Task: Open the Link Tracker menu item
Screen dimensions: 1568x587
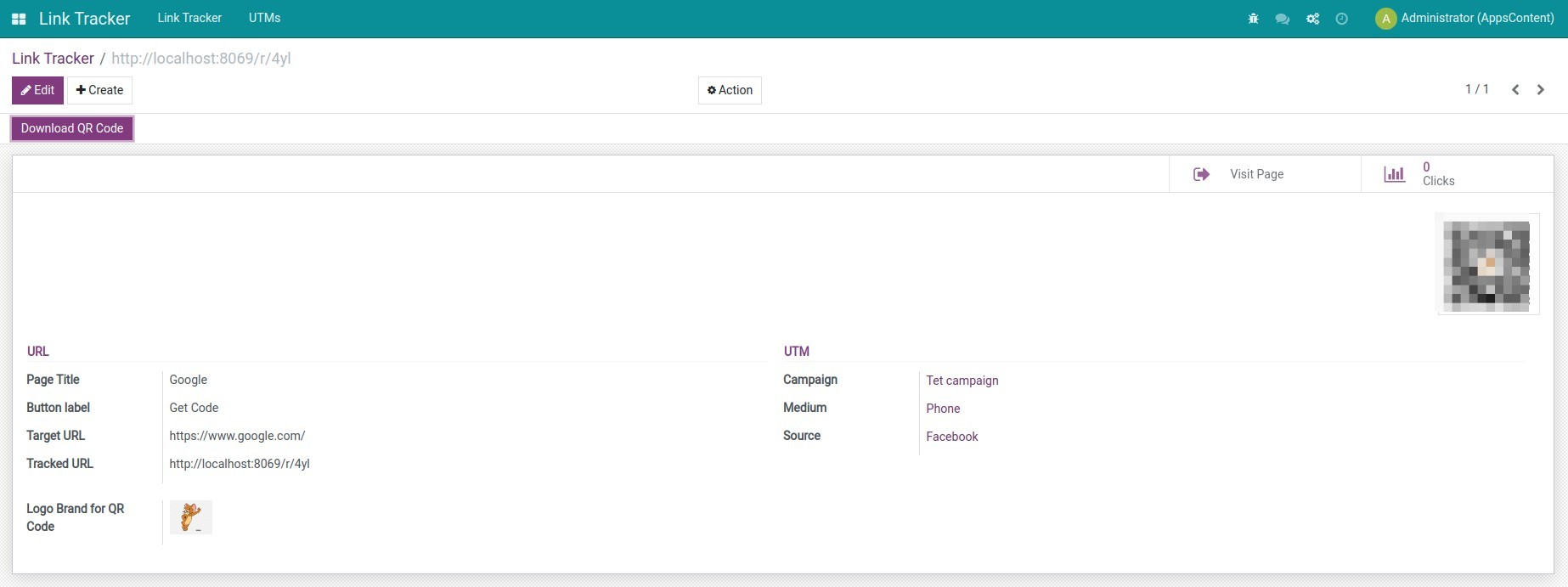Action: click(189, 18)
